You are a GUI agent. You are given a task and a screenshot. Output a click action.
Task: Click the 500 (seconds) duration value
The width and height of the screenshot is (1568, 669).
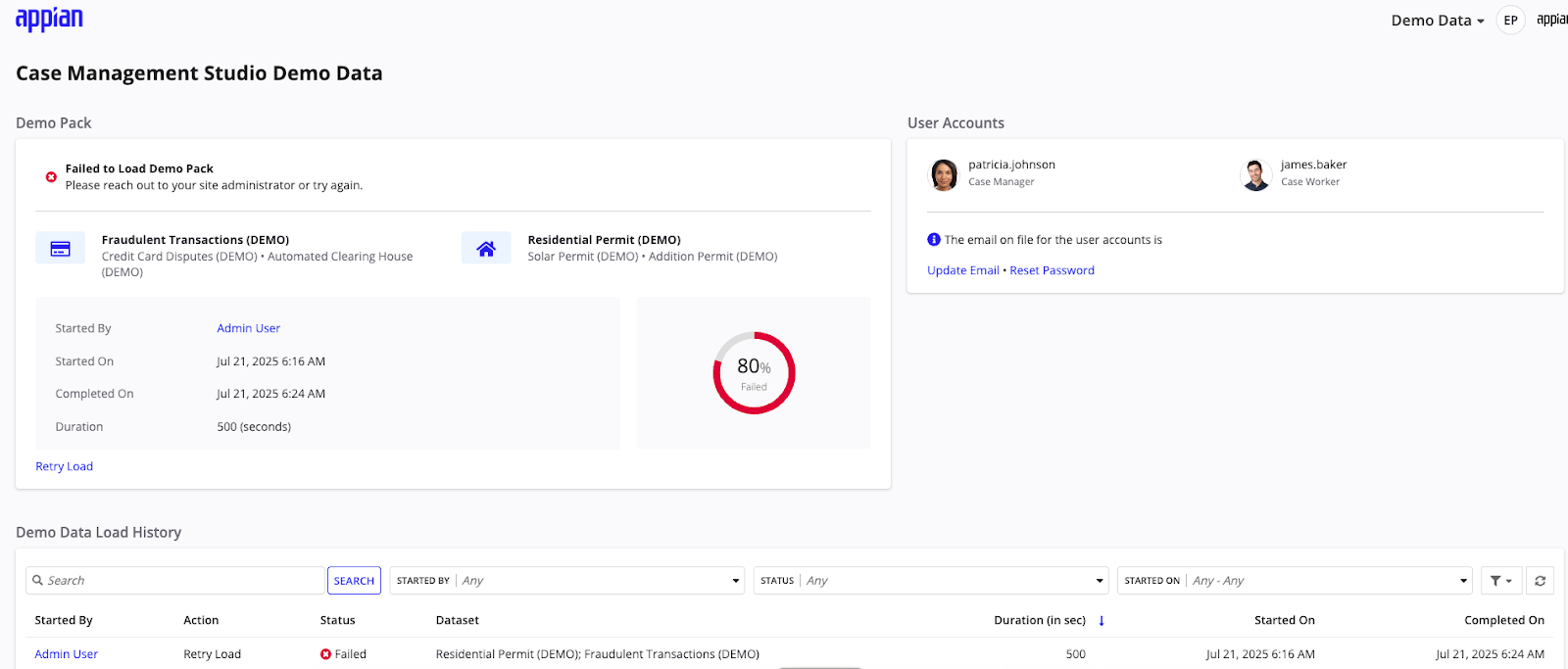254,427
